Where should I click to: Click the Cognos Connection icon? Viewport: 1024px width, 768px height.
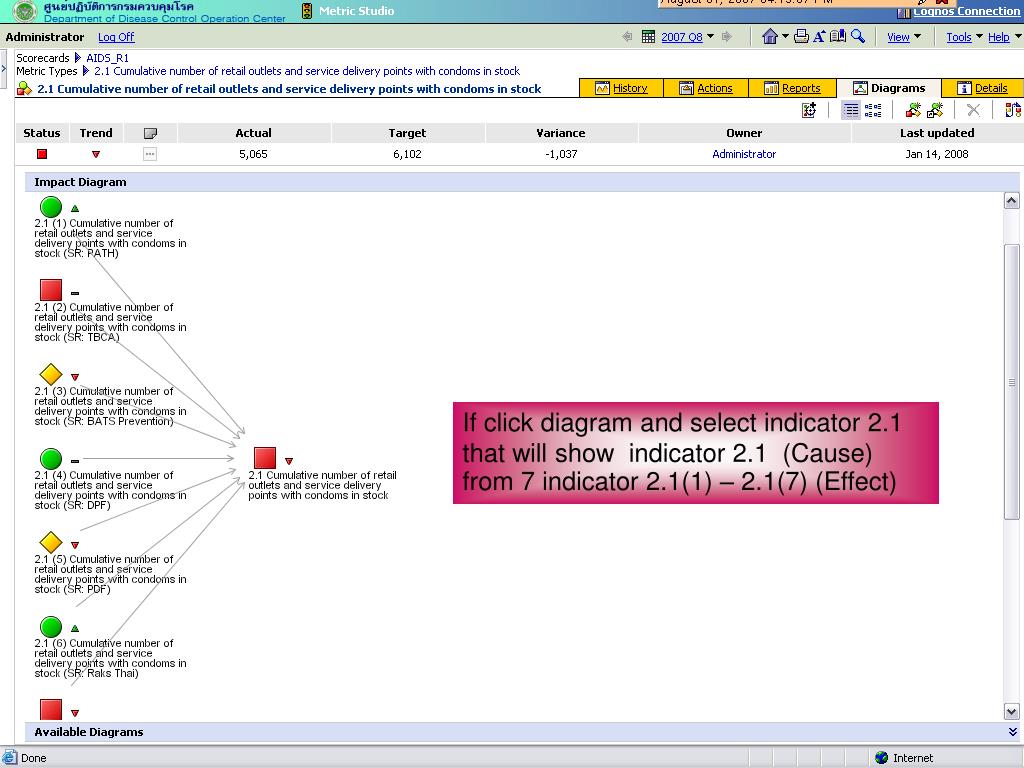[904, 12]
